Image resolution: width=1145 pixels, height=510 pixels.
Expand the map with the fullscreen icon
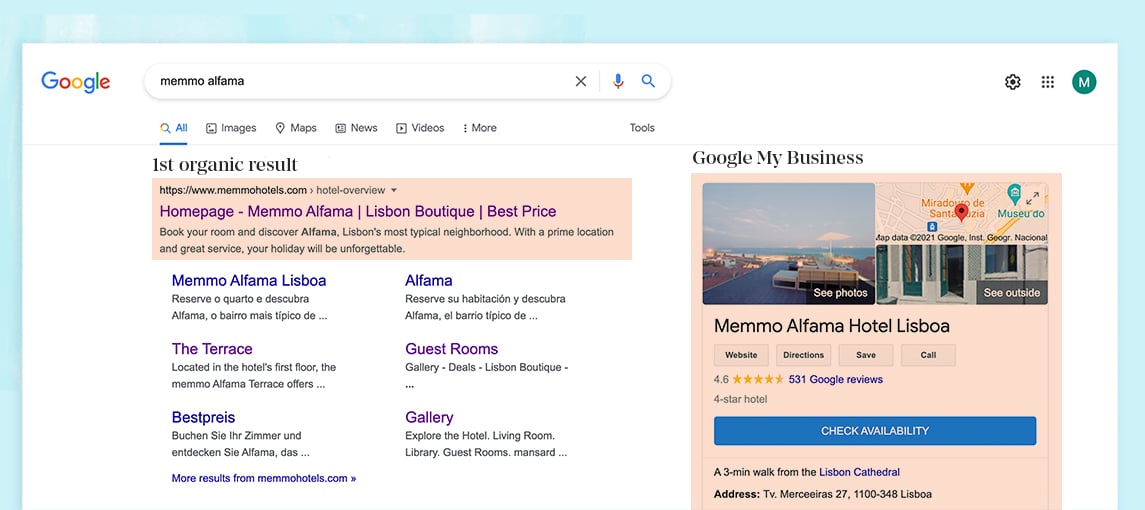point(1033,198)
